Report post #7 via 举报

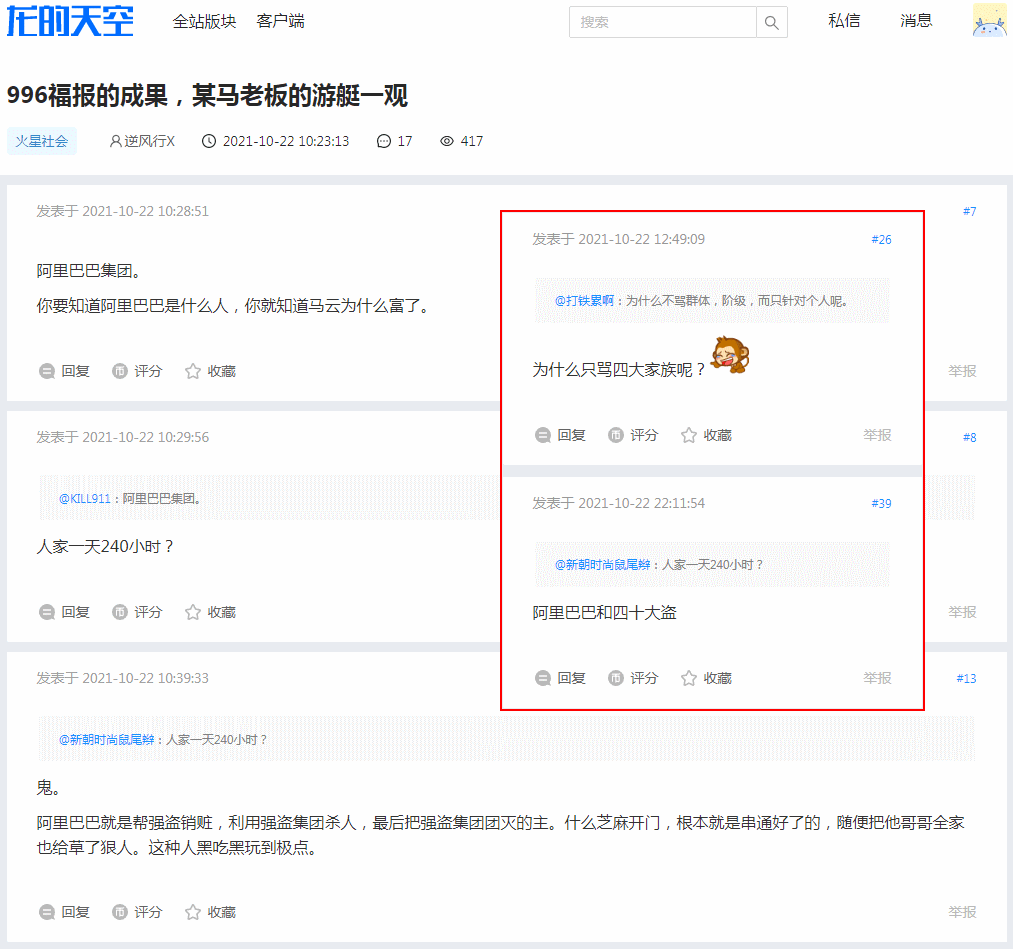[962, 371]
